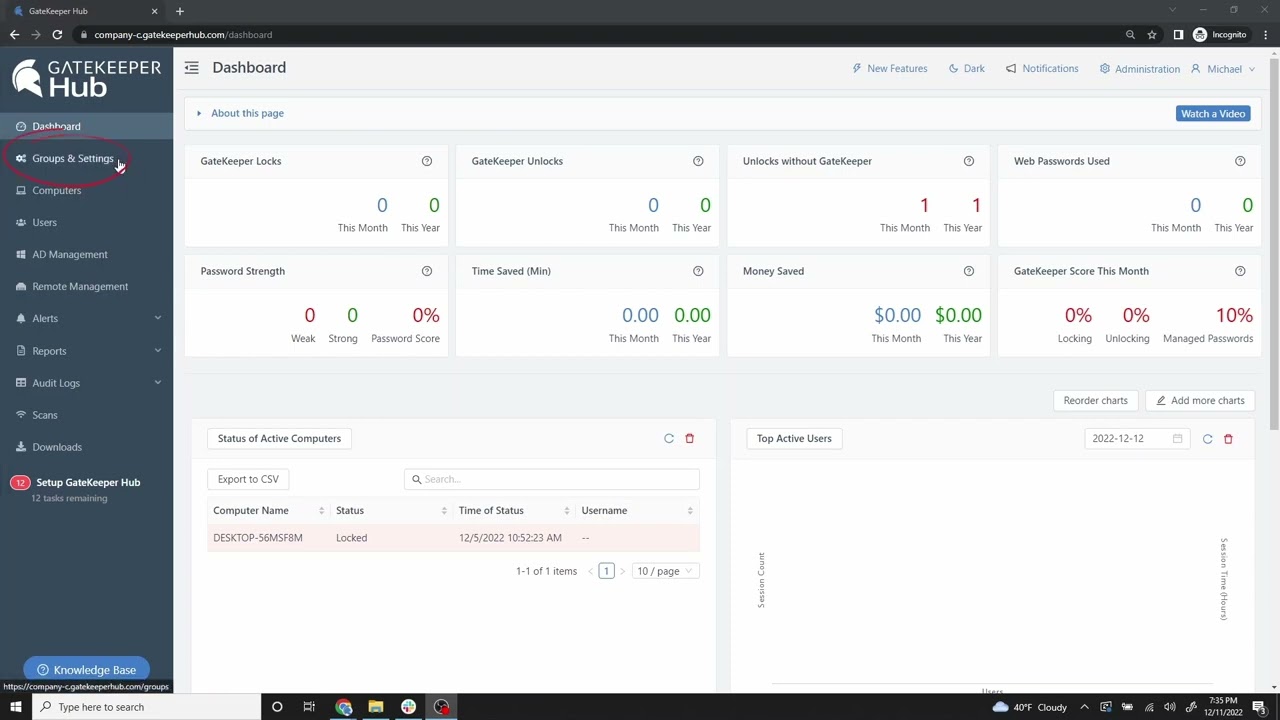The width and height of the screenshot is (1280, 720).
Task: Open the 10 / page size dropdown
Action: [x=665, y=571]
